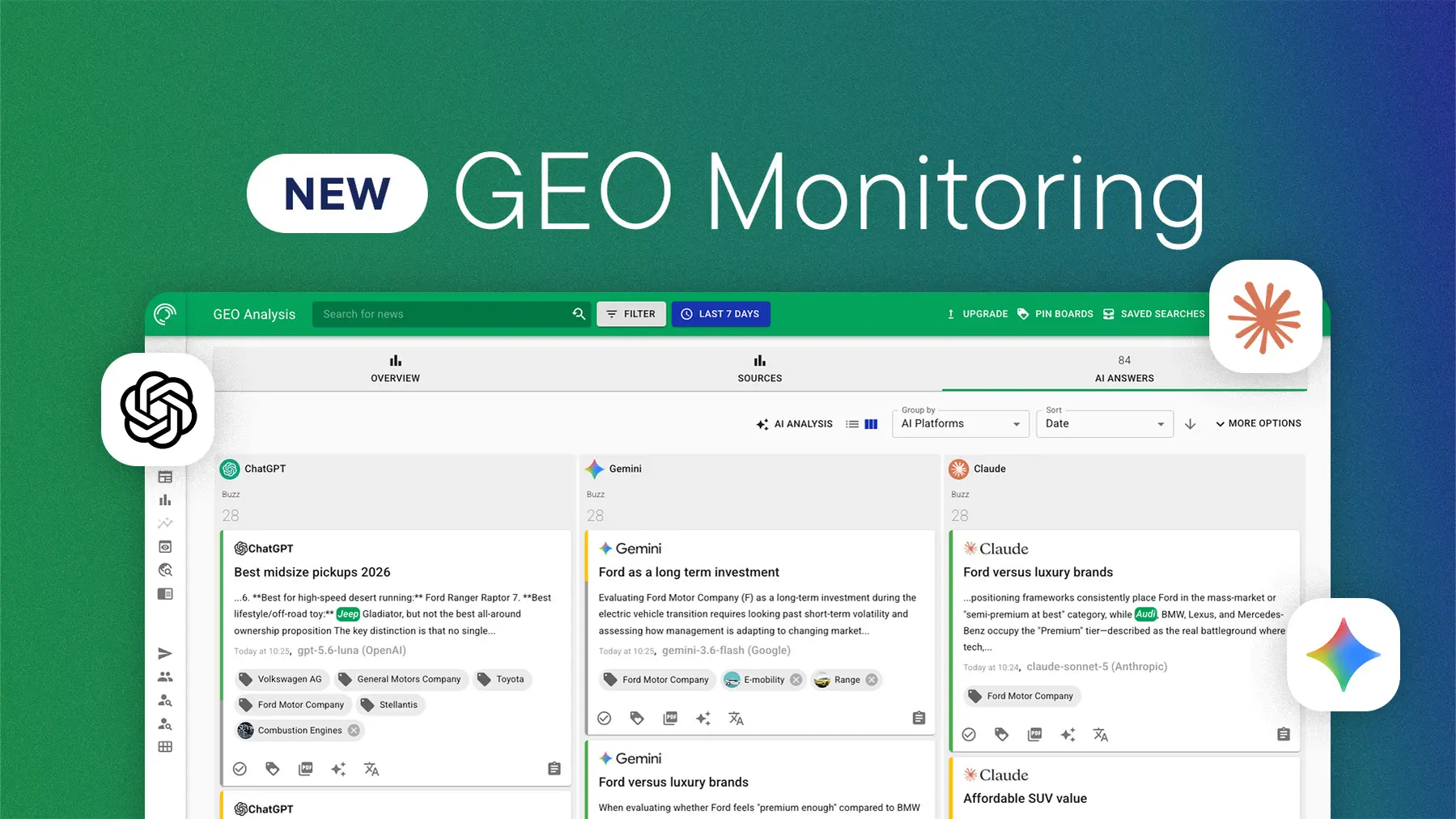Click the send paper-plane icon in sidebar
Screen dimensions: 1456x819
pyautogui.click(x=165, y=653)
